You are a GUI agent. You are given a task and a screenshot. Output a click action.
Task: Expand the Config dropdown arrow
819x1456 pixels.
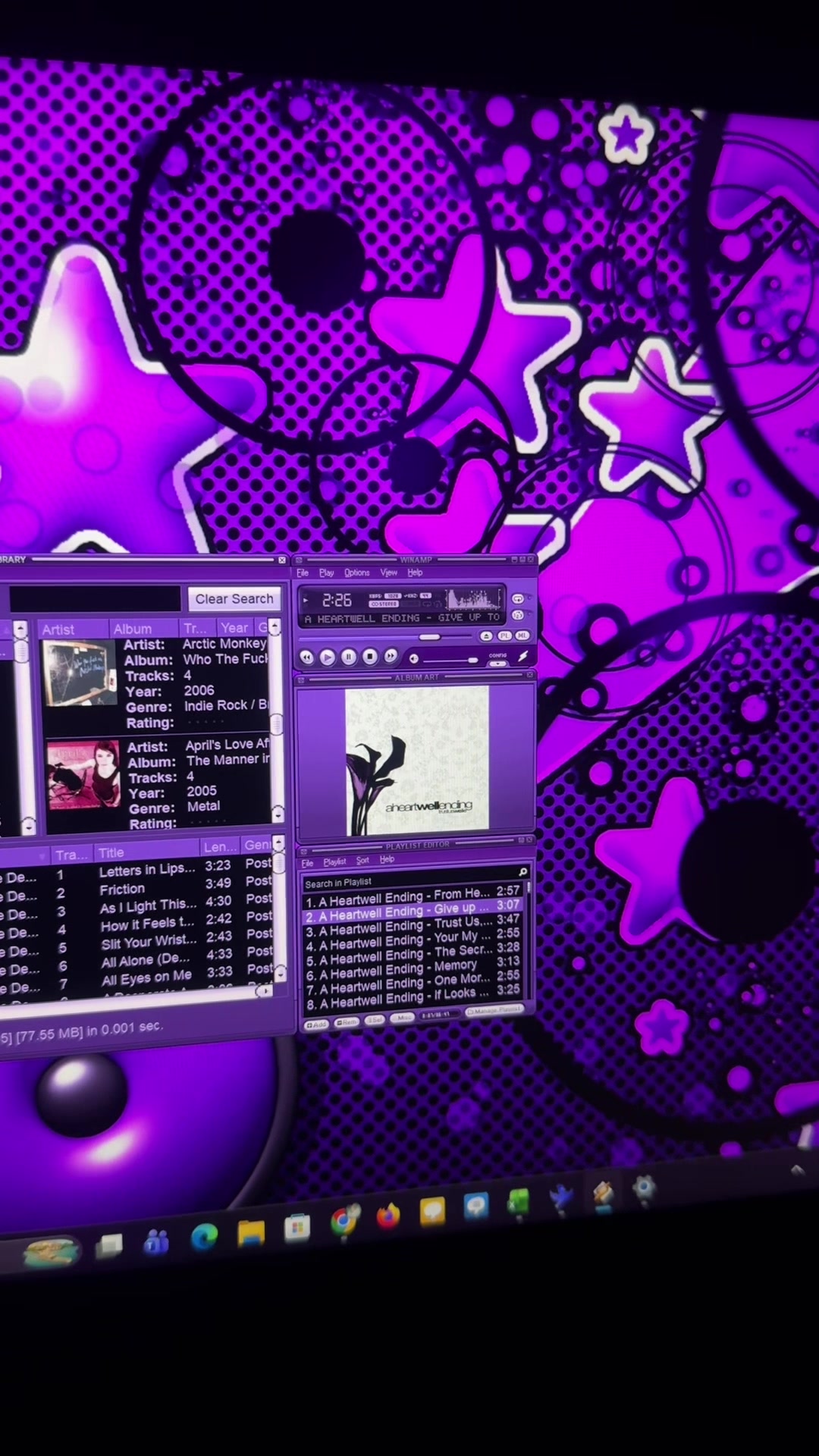pos(498,664)
